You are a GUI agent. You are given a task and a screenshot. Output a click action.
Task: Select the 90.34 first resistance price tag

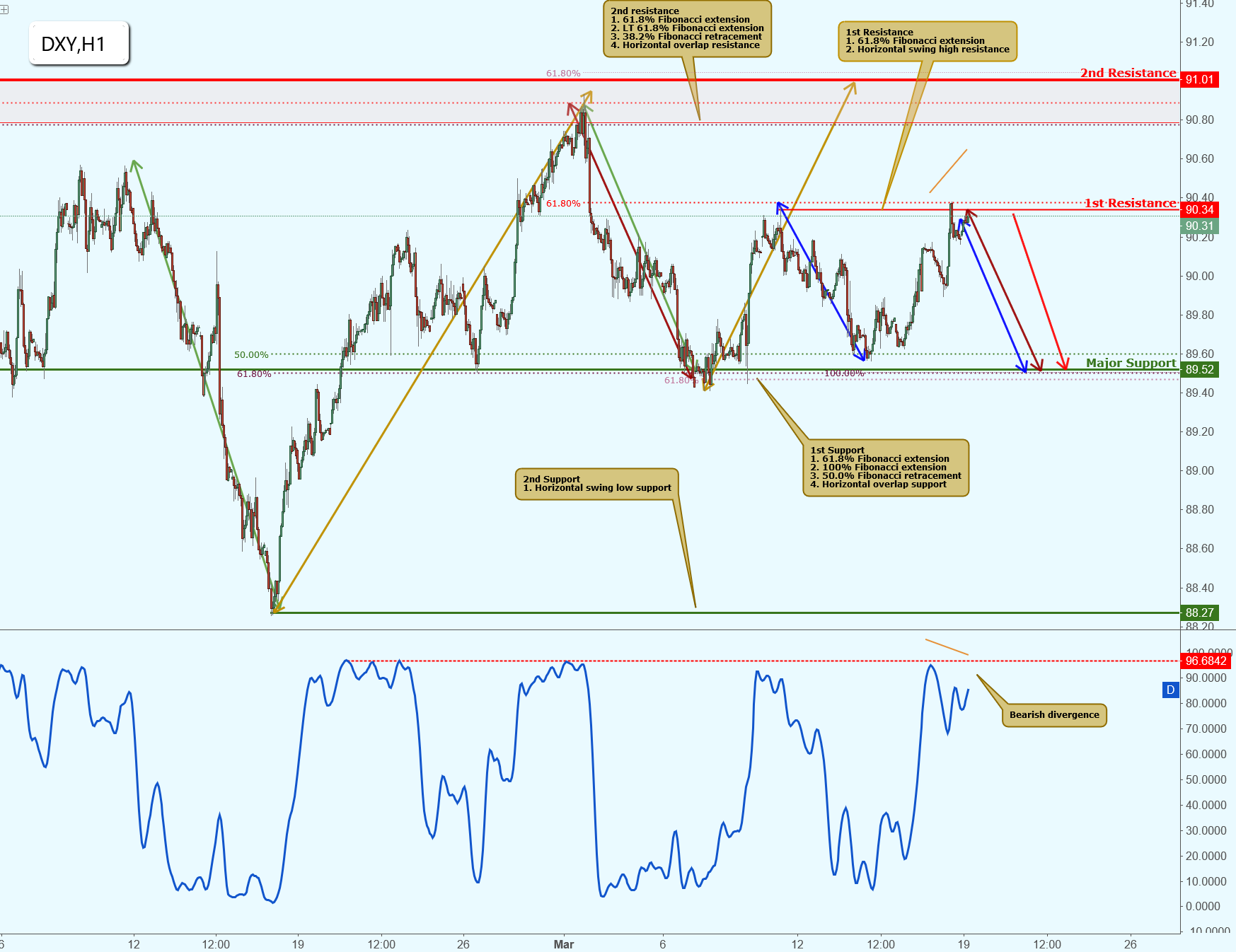pos(1200,209)
